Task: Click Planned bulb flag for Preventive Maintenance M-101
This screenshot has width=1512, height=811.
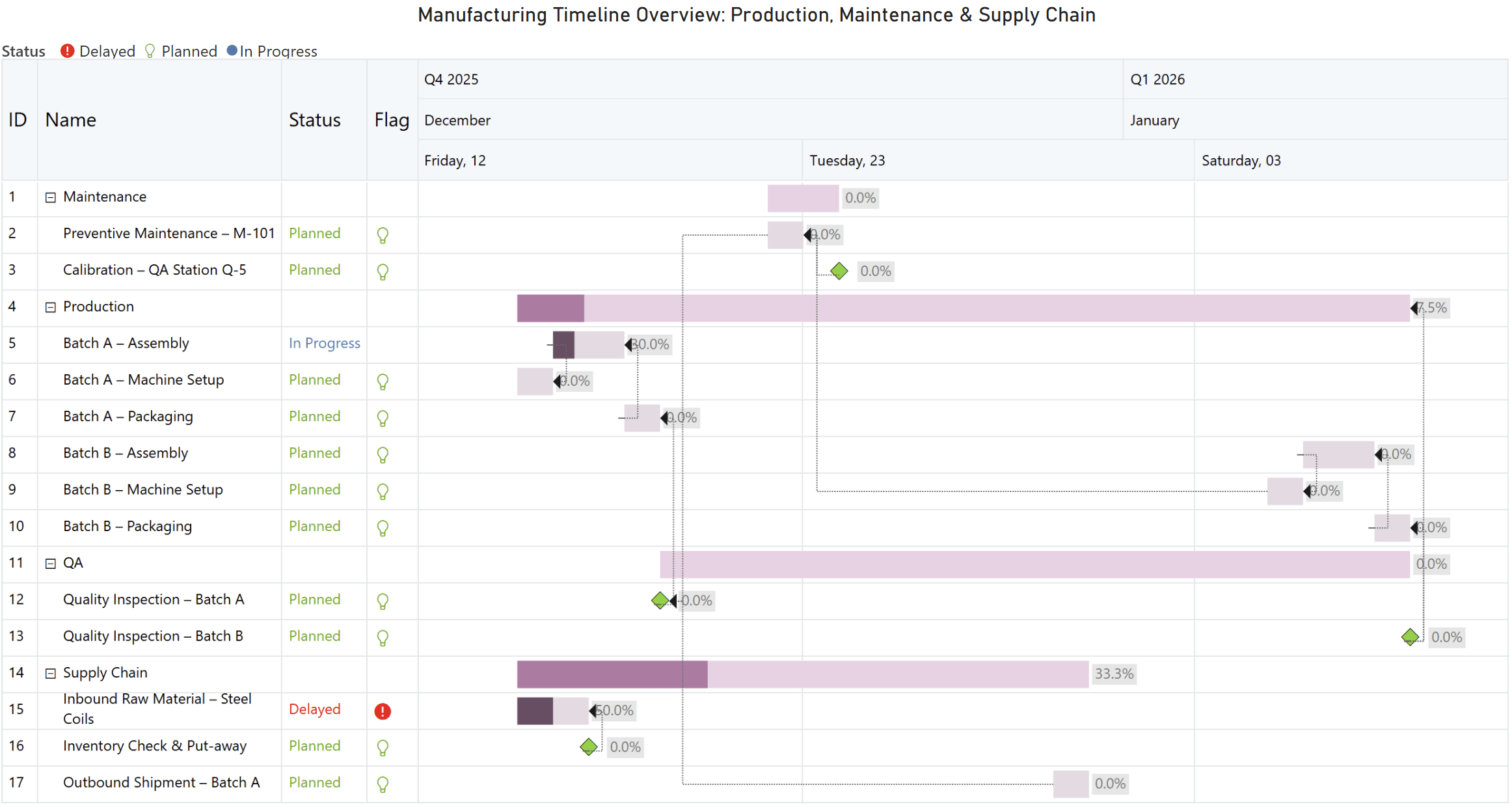Action: coord(383,235)
